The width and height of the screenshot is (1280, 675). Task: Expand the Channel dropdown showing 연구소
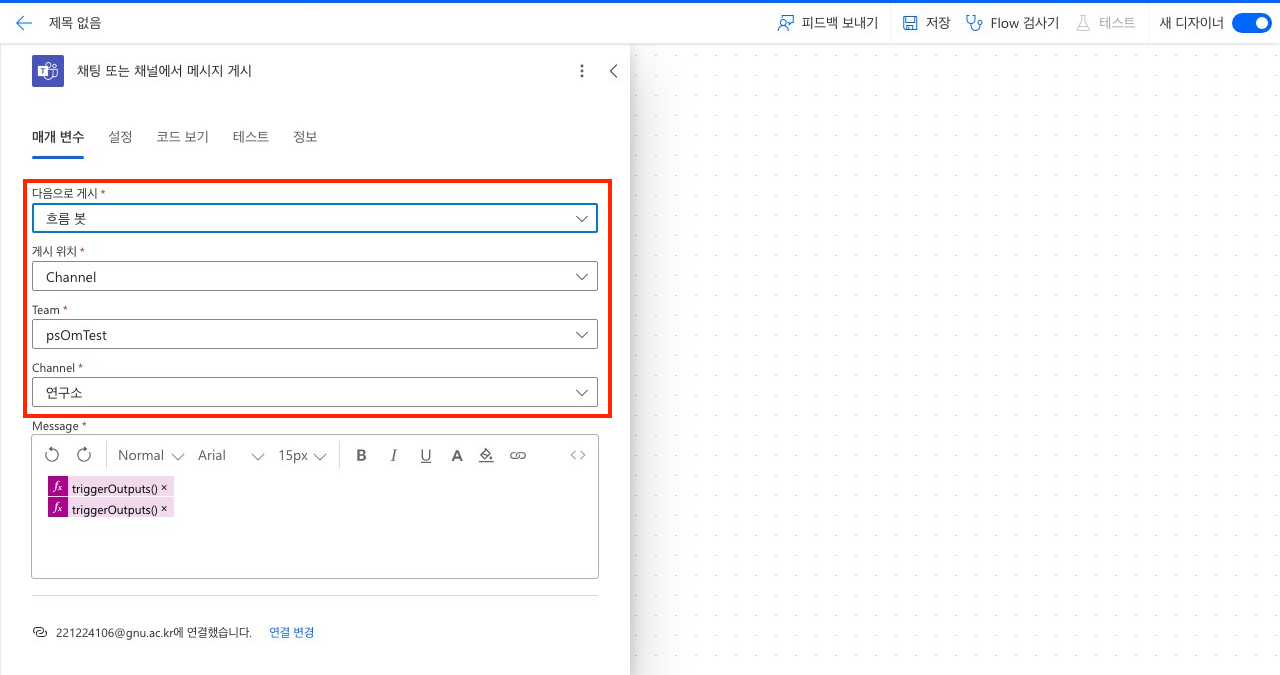tap(314, 393)
